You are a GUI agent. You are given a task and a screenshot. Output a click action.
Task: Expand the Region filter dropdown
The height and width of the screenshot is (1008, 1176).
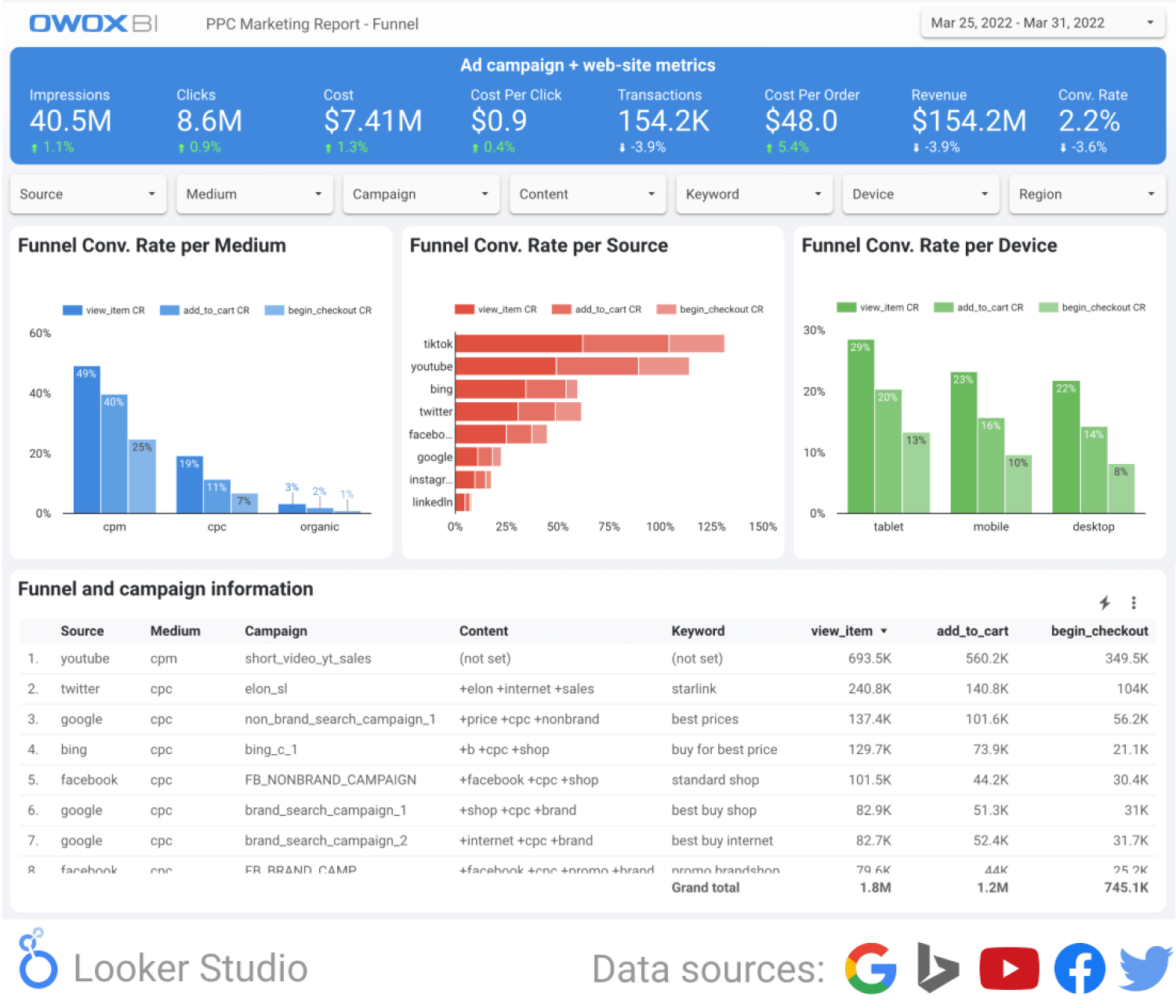1087,194
